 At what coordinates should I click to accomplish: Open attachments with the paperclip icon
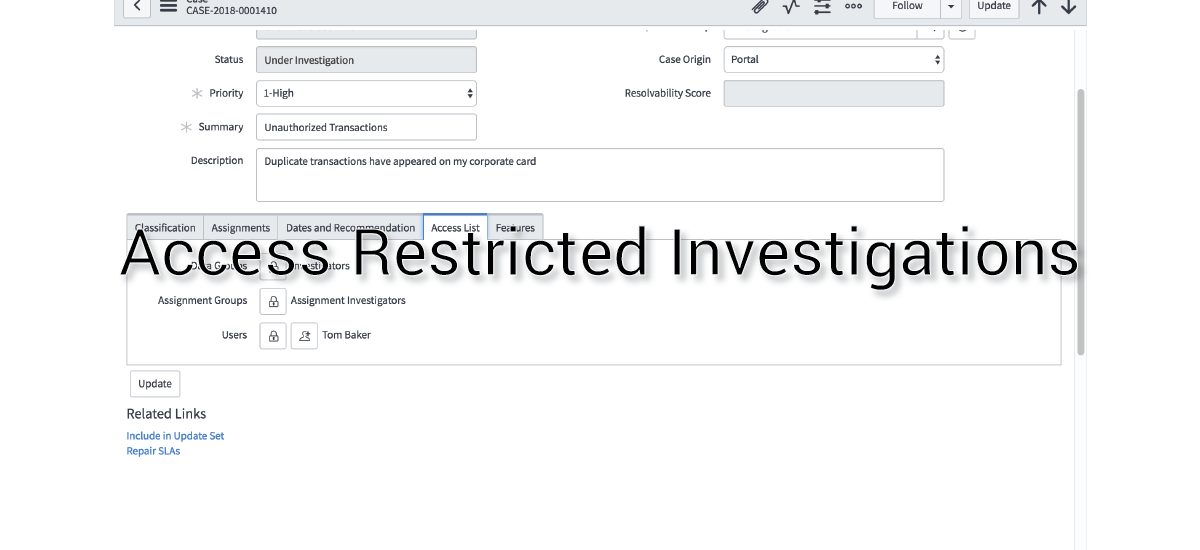pyautogui.click(x=760, y=6)
